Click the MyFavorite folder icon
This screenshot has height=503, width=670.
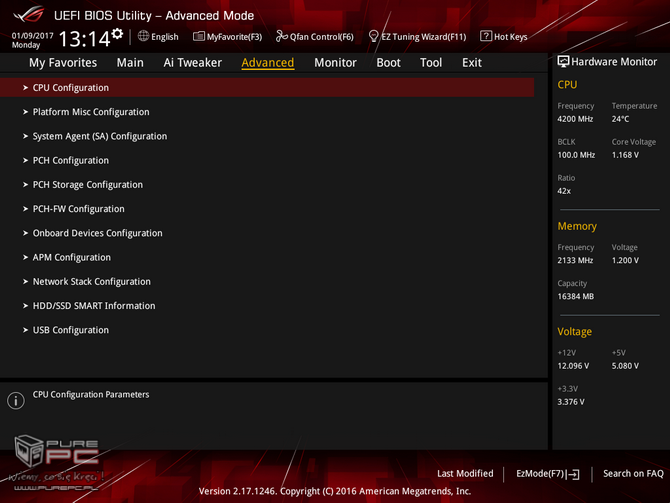(199, 36)
